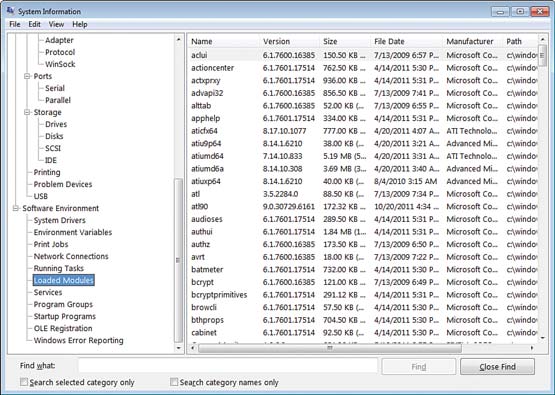
Task: Enable Search category names only checkbox
Action: click(x=174, y=382)
